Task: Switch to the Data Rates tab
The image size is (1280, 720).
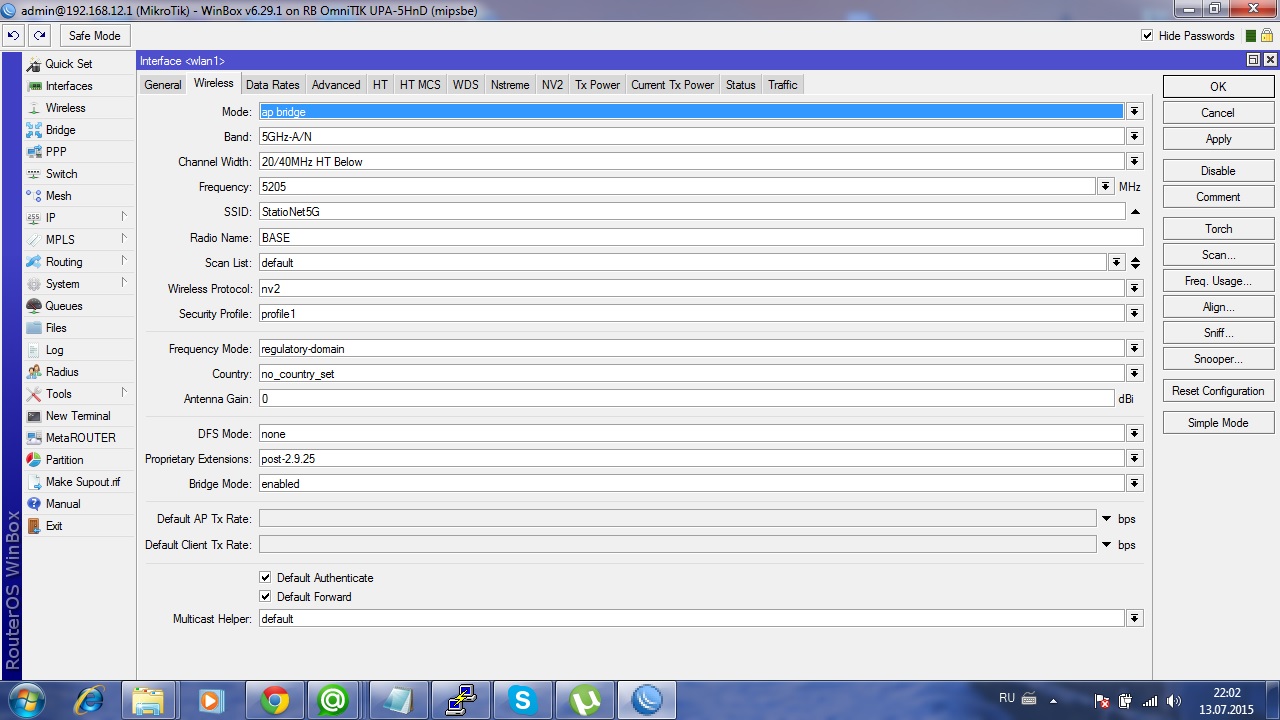Action: point(272,85)
